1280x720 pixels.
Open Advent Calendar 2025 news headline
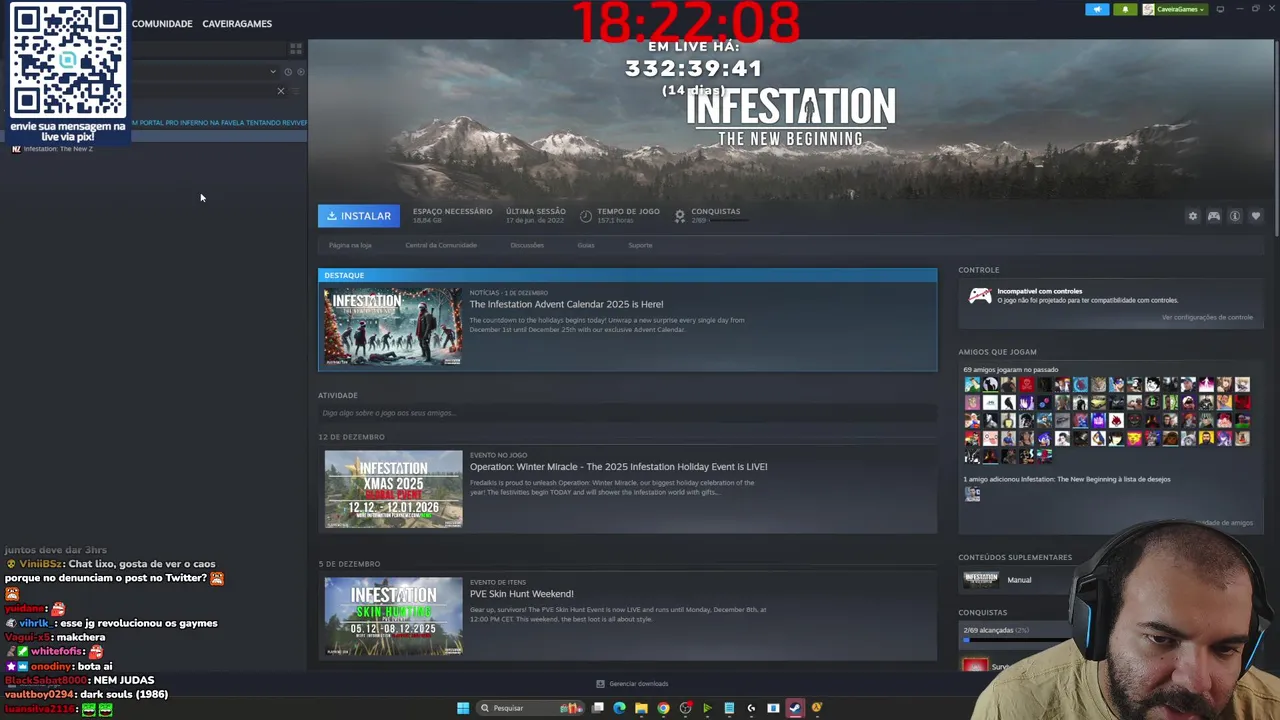(566, 304)
